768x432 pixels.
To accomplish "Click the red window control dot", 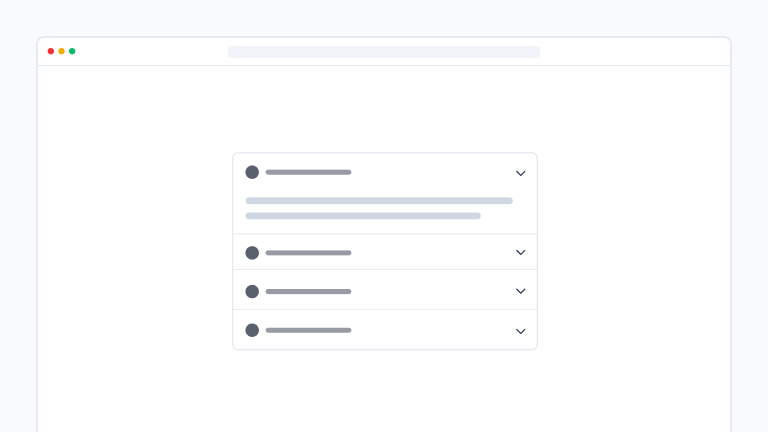I will 51,51.
